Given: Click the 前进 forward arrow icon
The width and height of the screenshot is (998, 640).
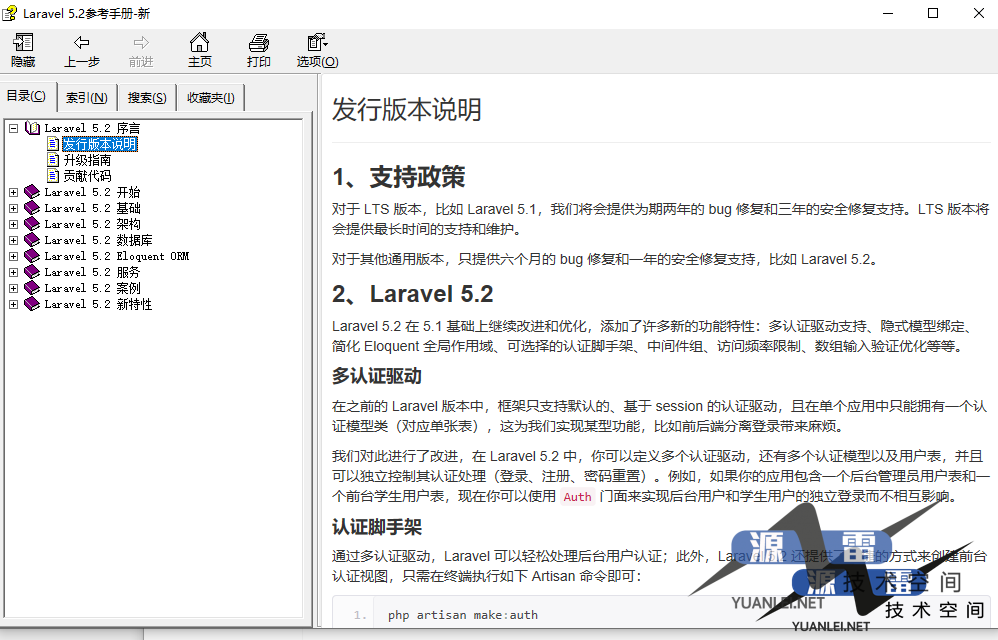Looking at the screenshot, I should tap(141, 43).
